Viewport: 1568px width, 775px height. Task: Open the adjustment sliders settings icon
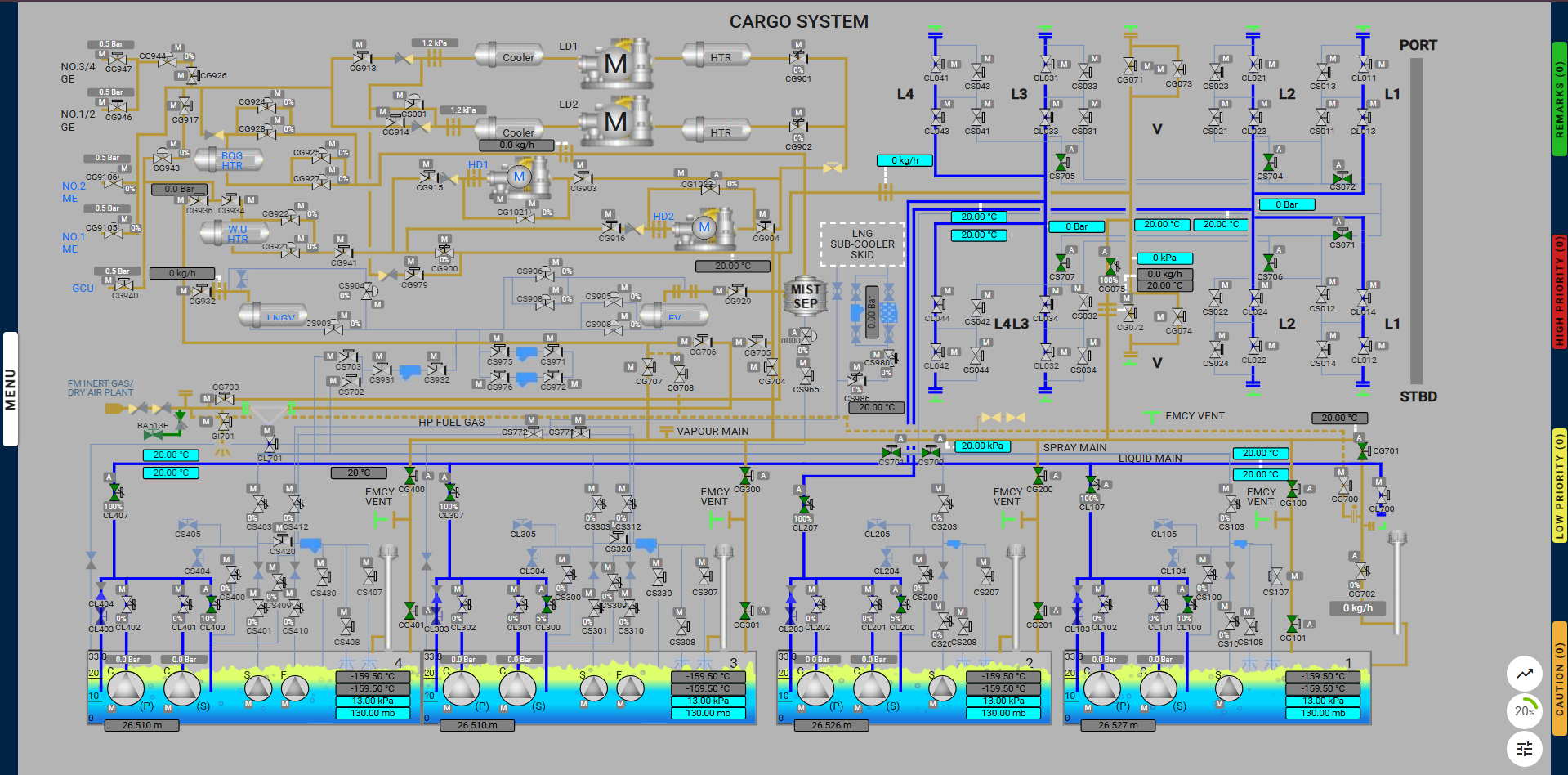click(x=1524, y=748)
